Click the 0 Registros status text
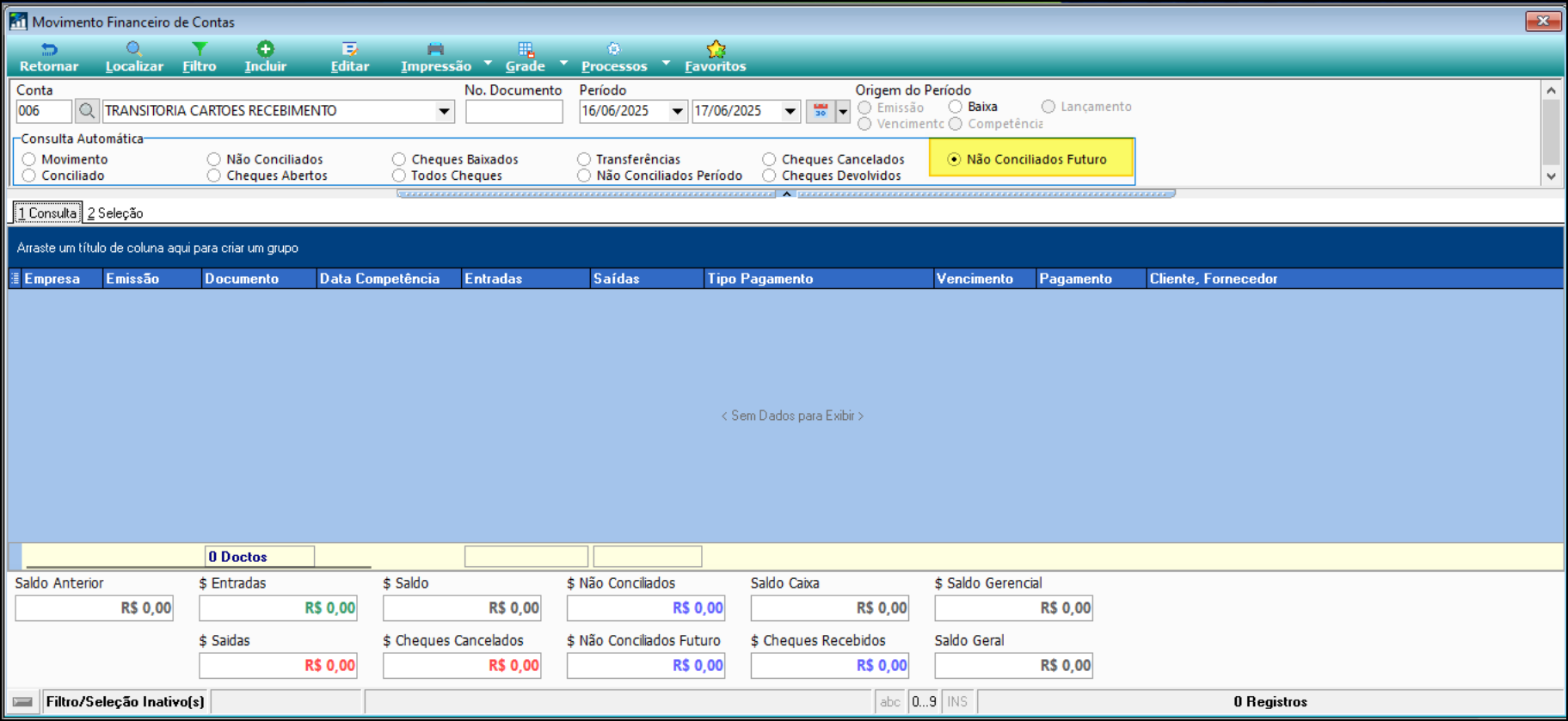The image size is (1568, 721). (x=1270, y=702)
